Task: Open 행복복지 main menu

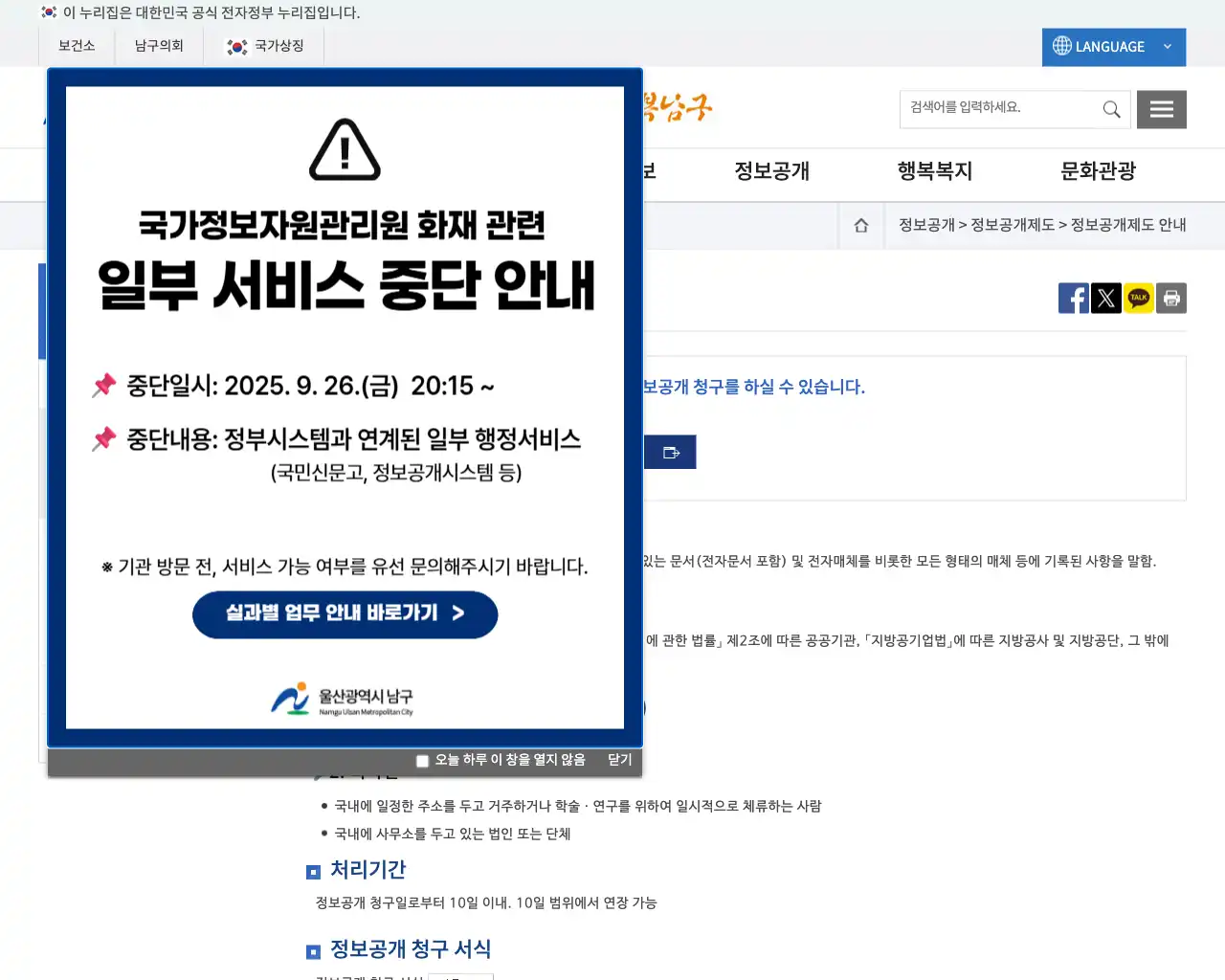Action: click(935, 171)
